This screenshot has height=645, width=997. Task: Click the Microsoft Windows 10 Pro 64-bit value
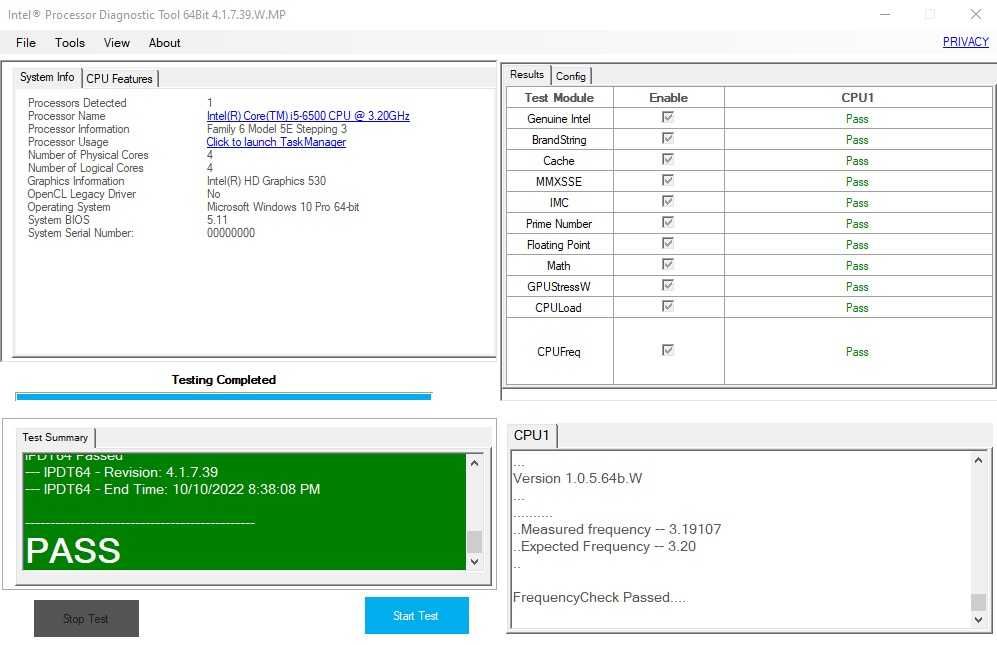283,207
